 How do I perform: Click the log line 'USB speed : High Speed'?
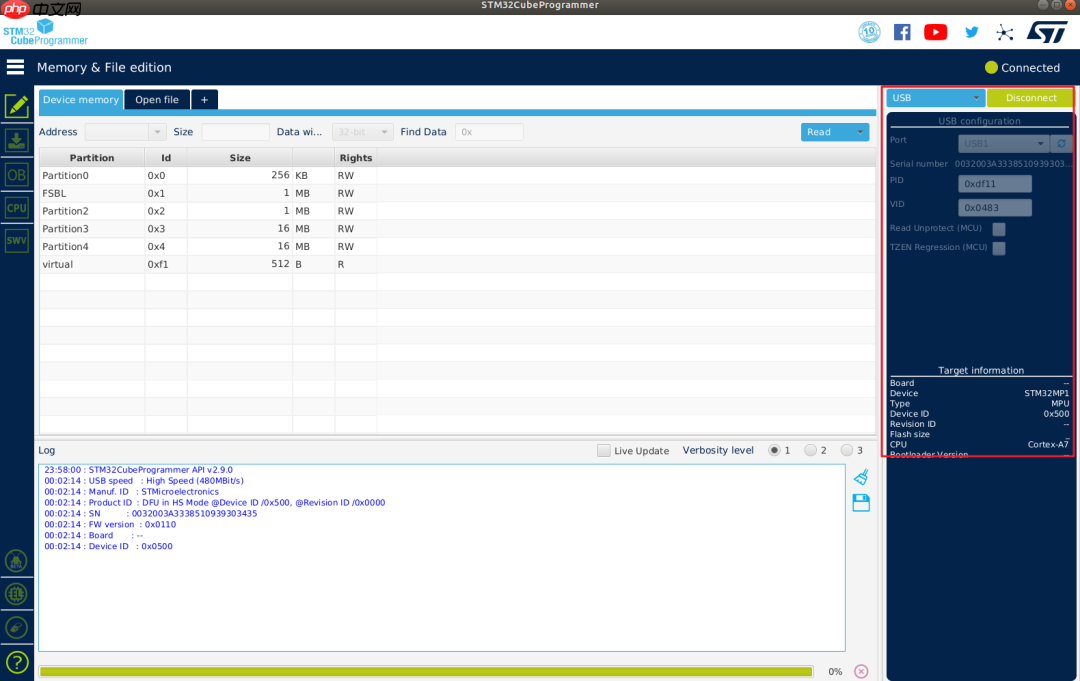point(144,481)
